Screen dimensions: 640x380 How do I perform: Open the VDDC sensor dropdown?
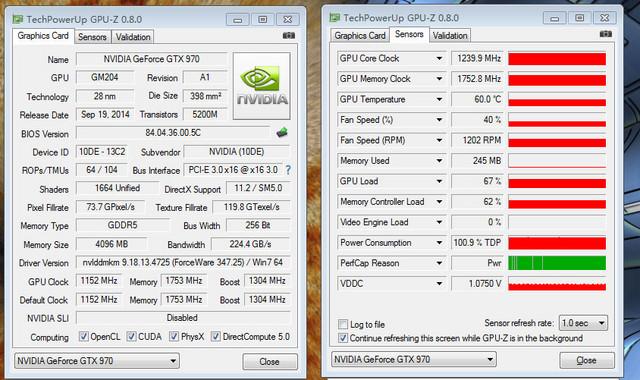[439, 283]
